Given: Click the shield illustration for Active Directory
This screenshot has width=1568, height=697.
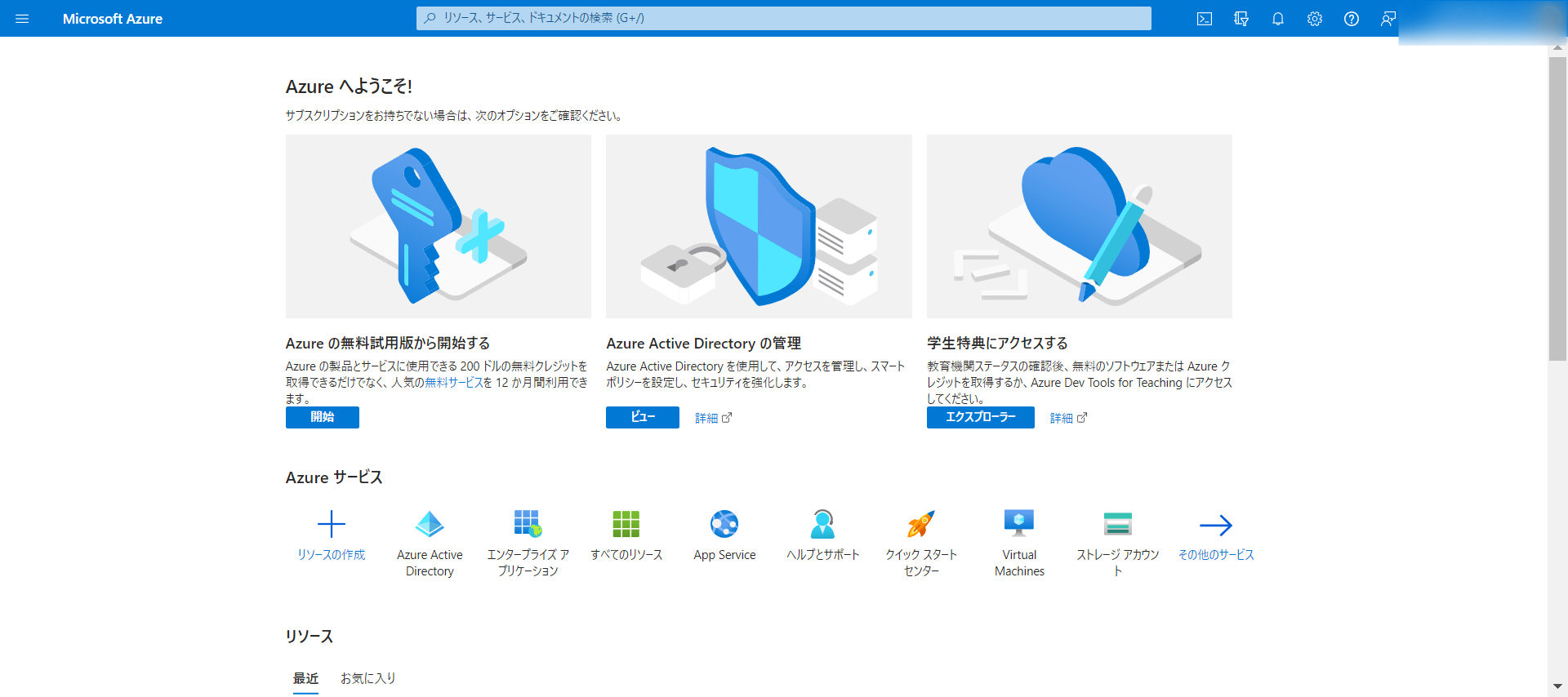Looking at the screenshot, I should click(x=759, y=226).
